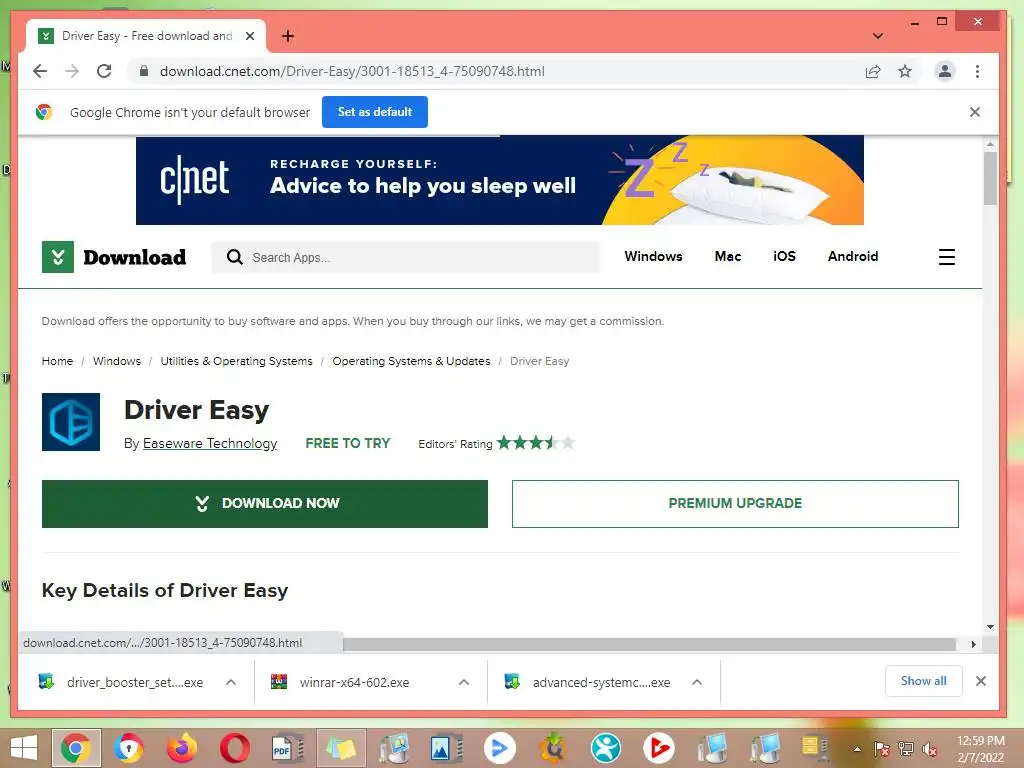Open the Android category menu
1024x768 pixels.
[852, 257]
